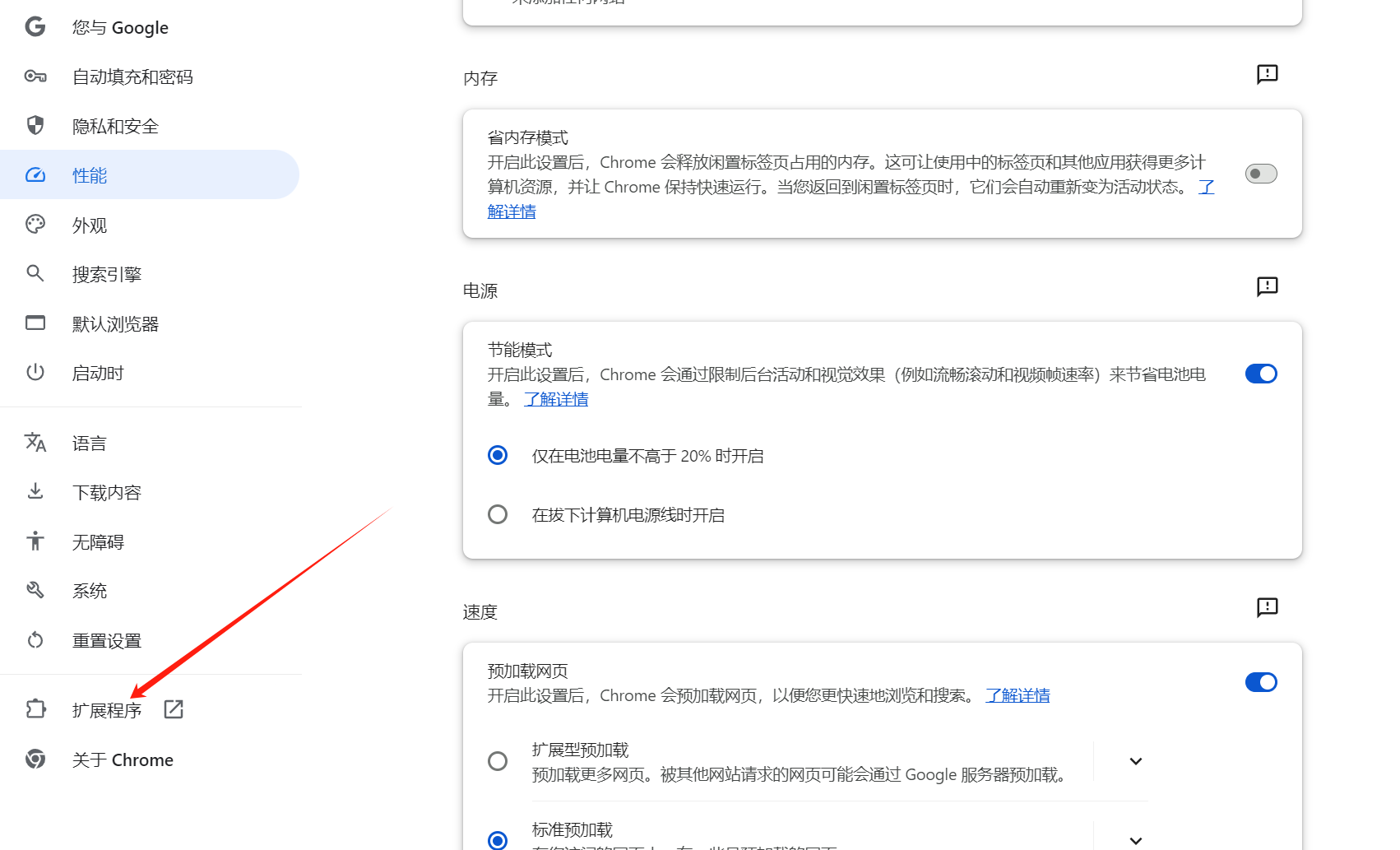
Task: Choose 扩展型预加载 radio option
Action: [498, 761]
